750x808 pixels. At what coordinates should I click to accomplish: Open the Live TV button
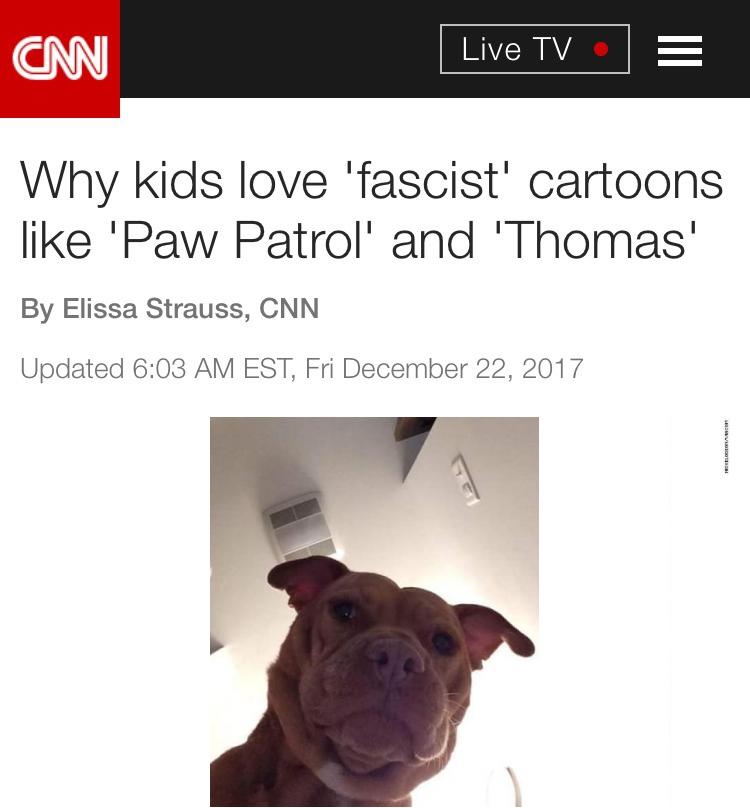[x=535, y=49]
